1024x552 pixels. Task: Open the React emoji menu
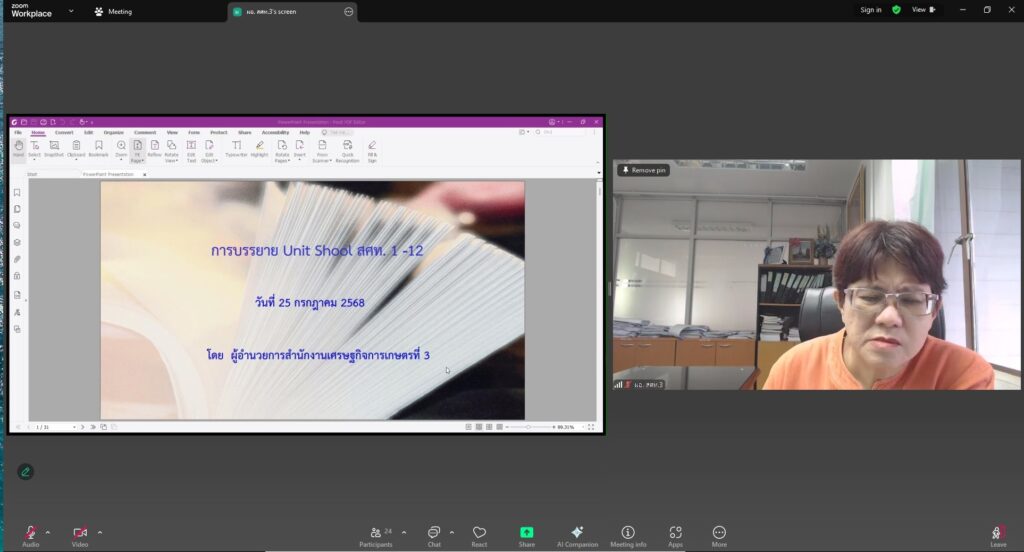(479, 536)
